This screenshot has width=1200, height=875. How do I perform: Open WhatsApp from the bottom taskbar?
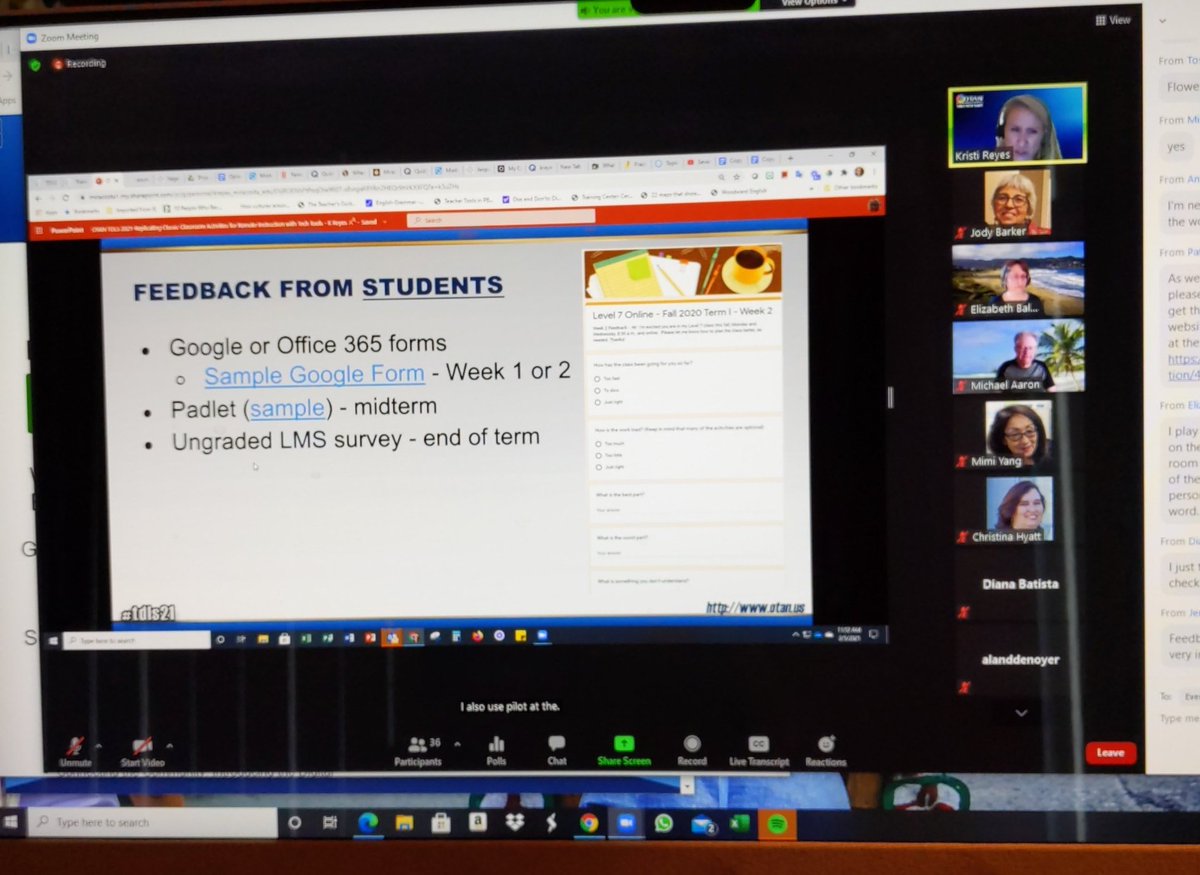pos(663,822)
